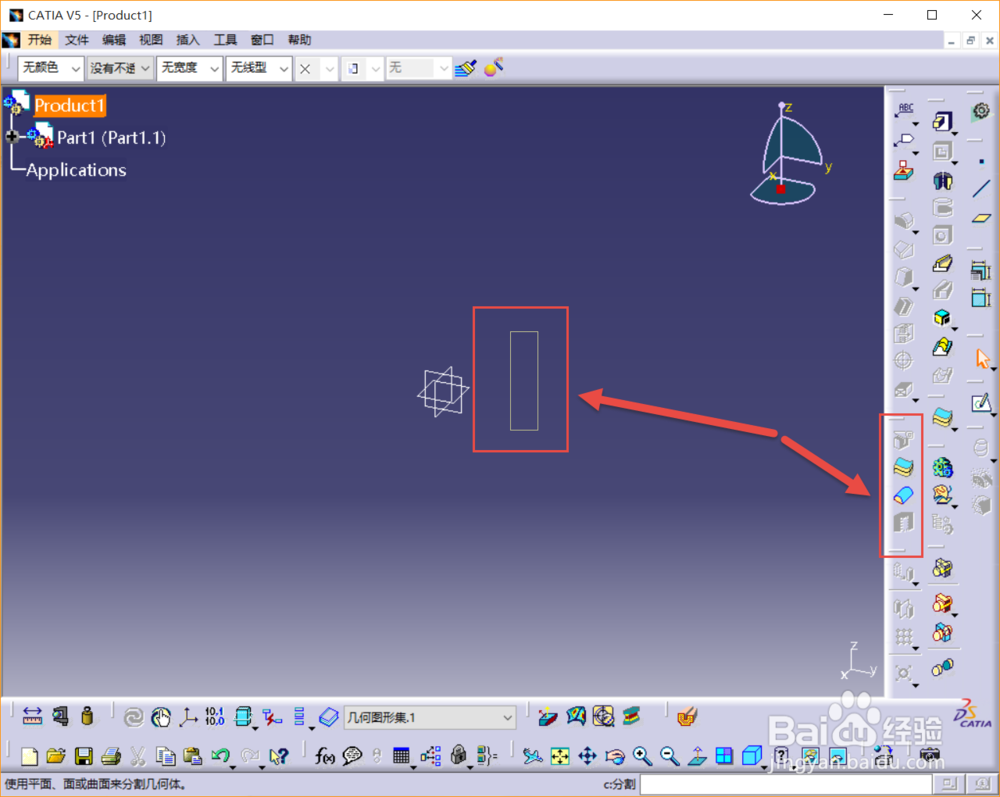Click the Measure Between icon
The width and height of the screenshot is (1000, 797).
[32, 716]
